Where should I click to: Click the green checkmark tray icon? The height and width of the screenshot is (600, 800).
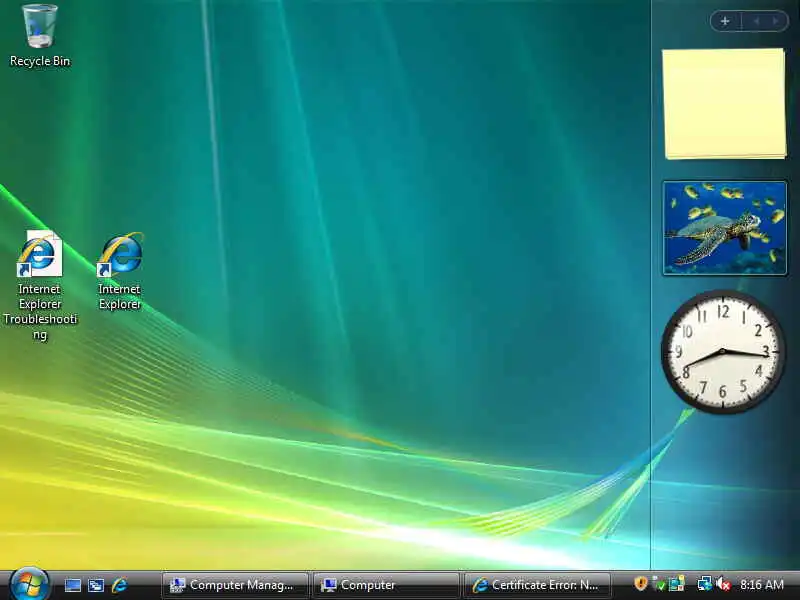pyautogui.click(x=659, y=584)
